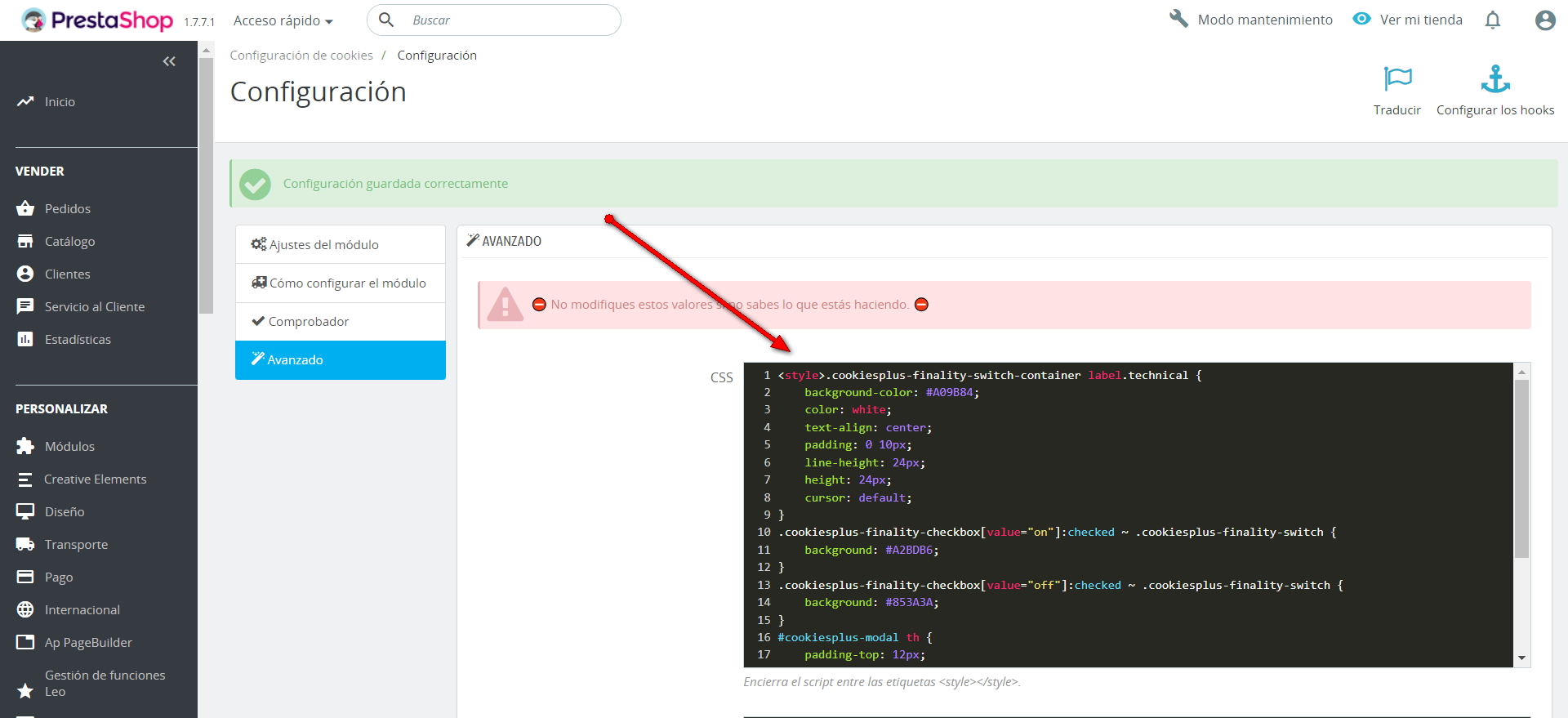The width and height of the screenshot is (1568, 718).
Task: Click the Pago credit card icon
Action: [25, 577]
